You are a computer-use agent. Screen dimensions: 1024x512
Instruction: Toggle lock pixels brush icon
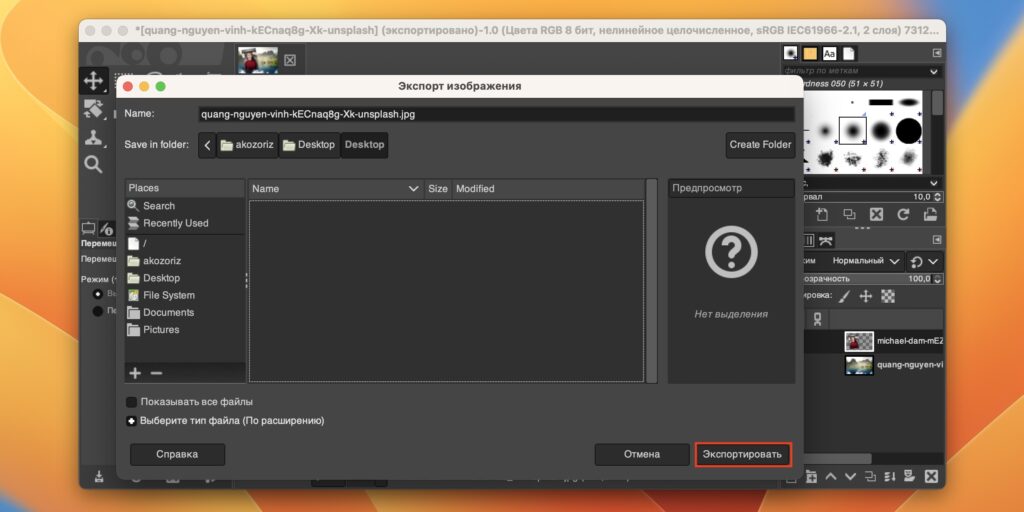[x=844, y=296]
